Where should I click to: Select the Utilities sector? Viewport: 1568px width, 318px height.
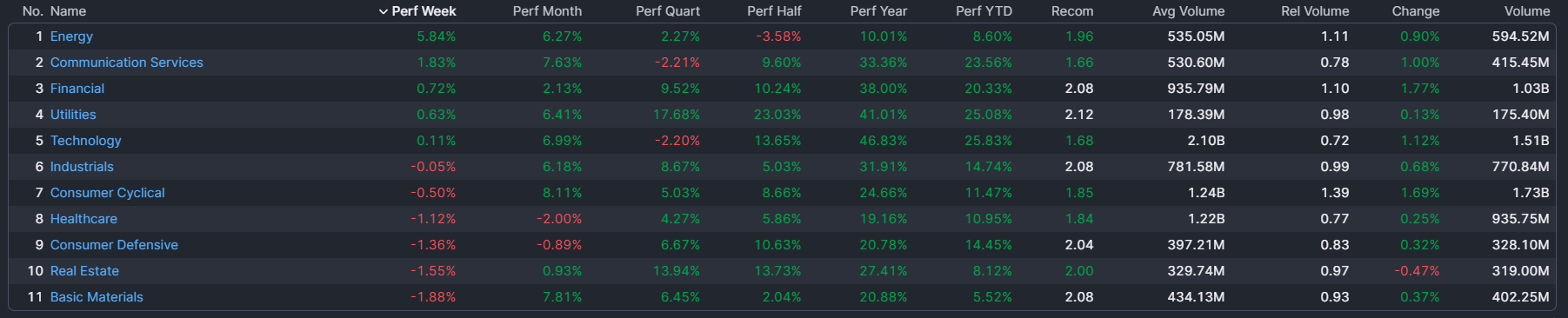coord(73,115)
